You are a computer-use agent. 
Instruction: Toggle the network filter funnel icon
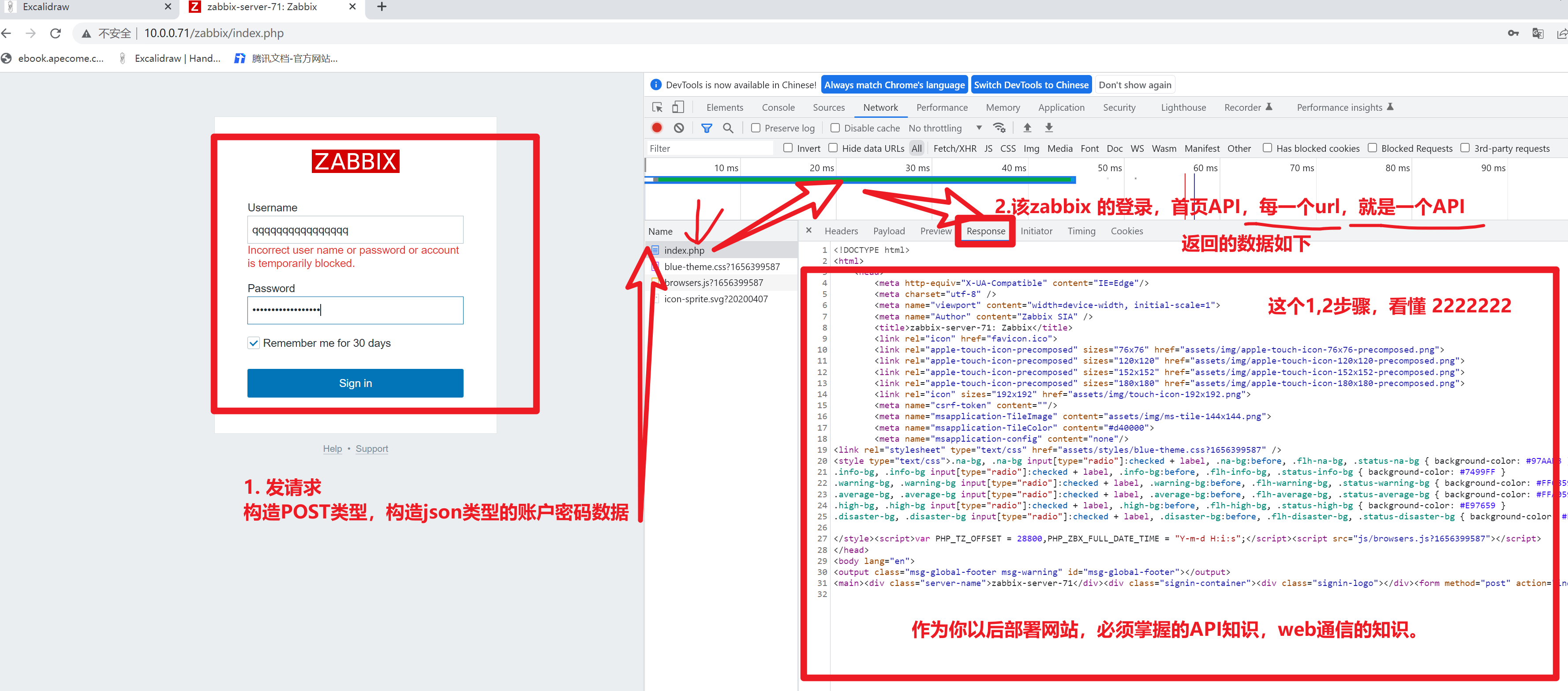706,128
